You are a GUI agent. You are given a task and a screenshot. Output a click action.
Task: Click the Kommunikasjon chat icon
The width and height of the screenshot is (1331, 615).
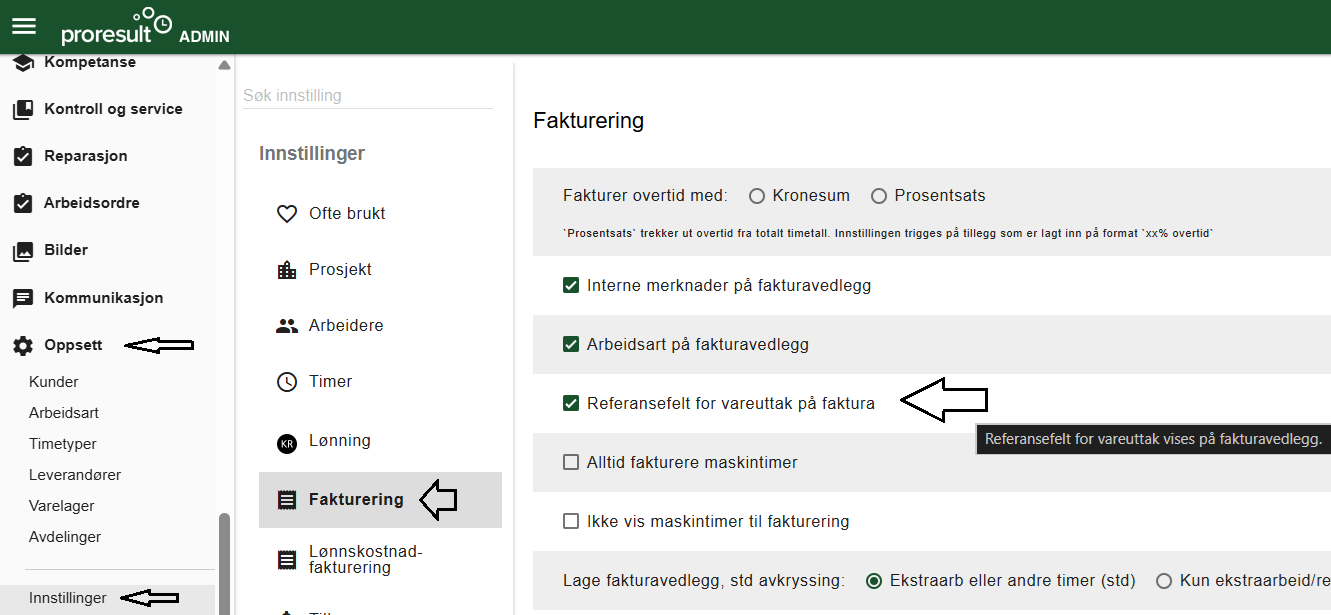(x=22, y=298)
